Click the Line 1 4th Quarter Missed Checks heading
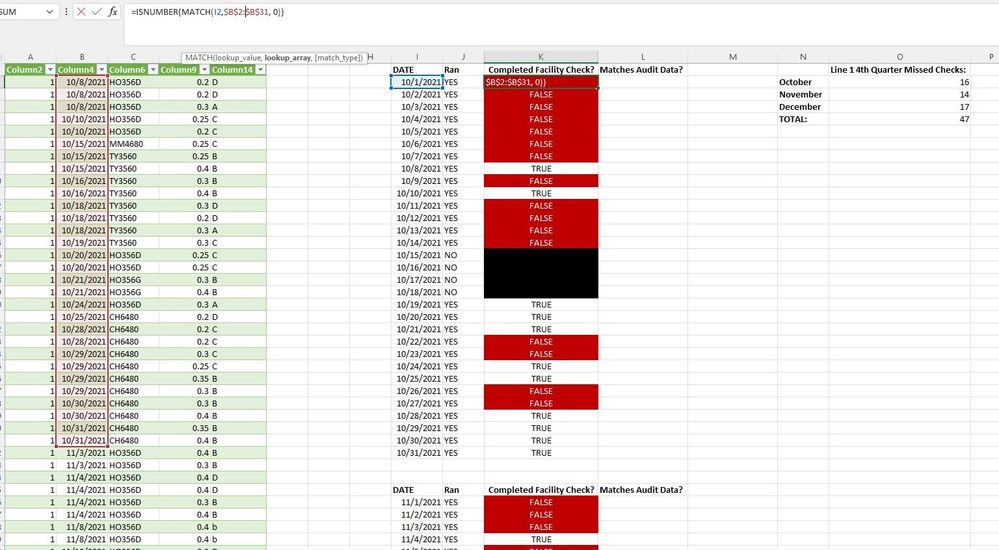This screenshot has width=999, height=550. tap(898, 69)
